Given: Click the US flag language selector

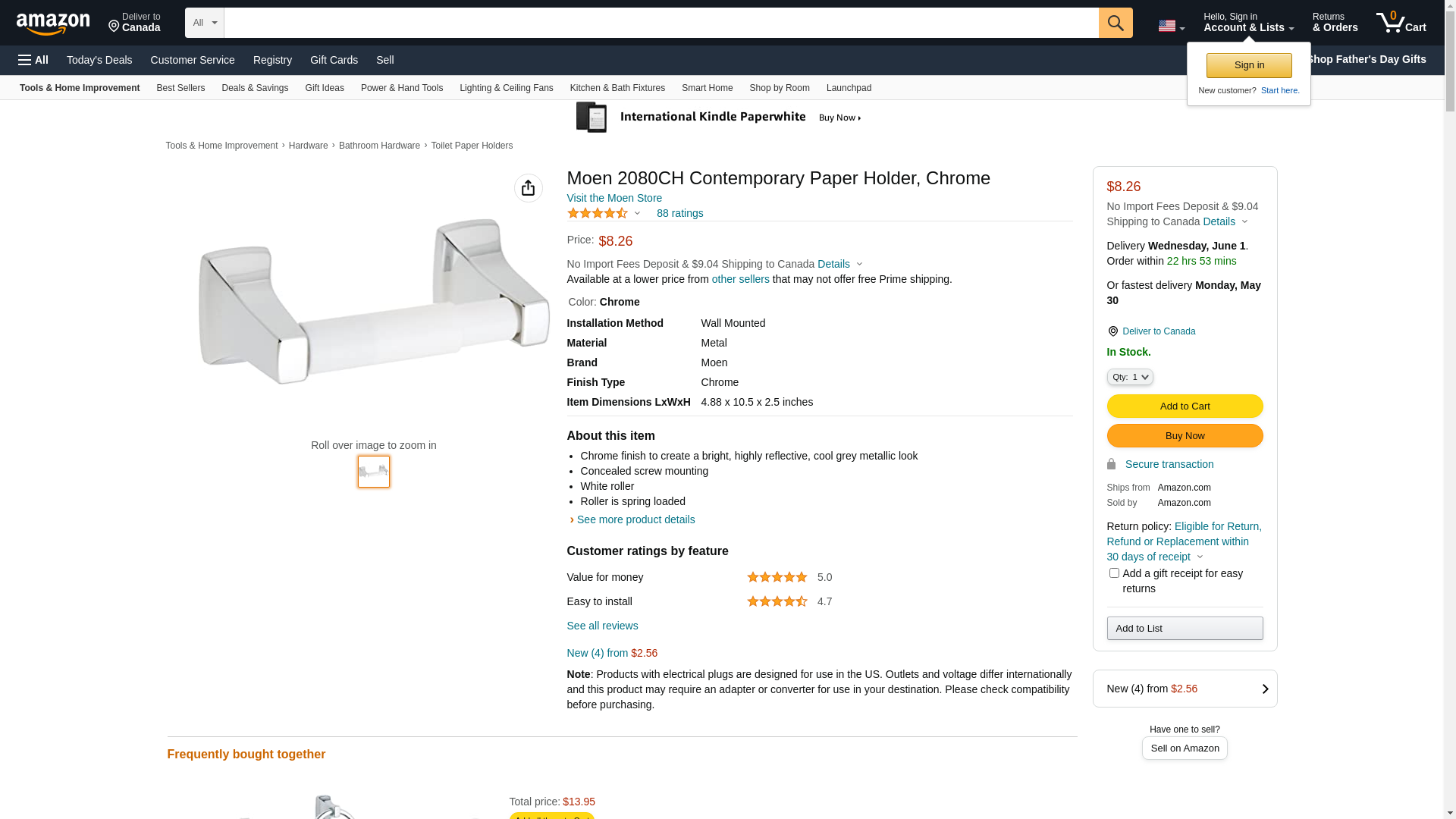Looking at the screenshot, I should tap(1171, 26).
